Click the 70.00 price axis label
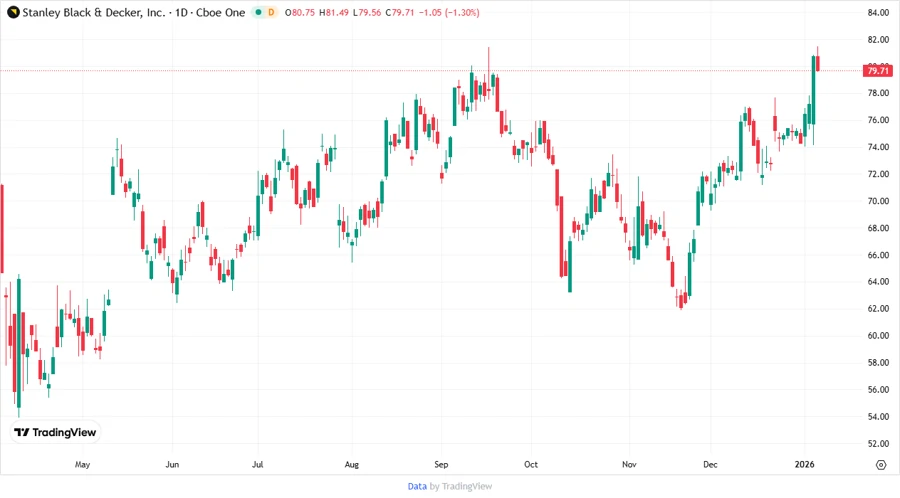 878,201
